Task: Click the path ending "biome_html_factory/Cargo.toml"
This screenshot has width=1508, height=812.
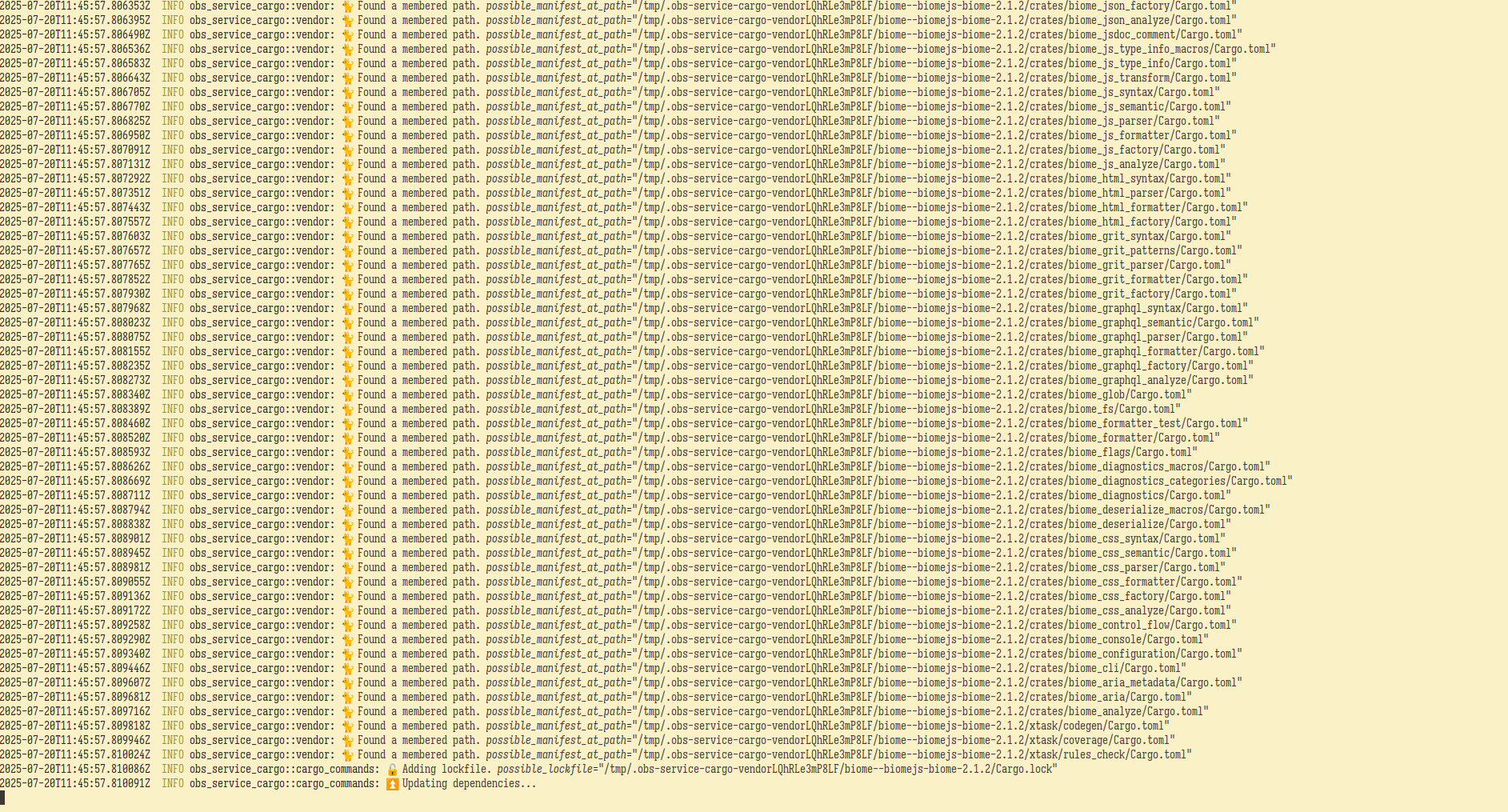Action: tap(934, 222)
